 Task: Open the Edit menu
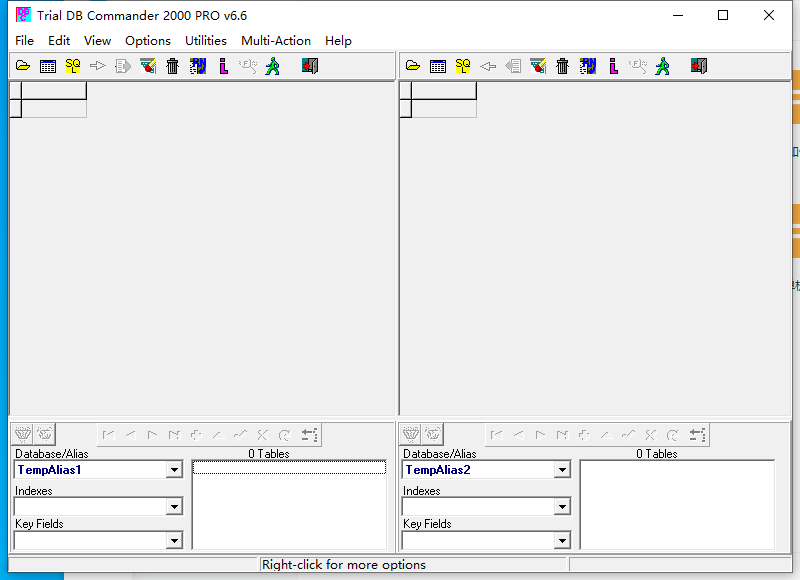point(59,41)
